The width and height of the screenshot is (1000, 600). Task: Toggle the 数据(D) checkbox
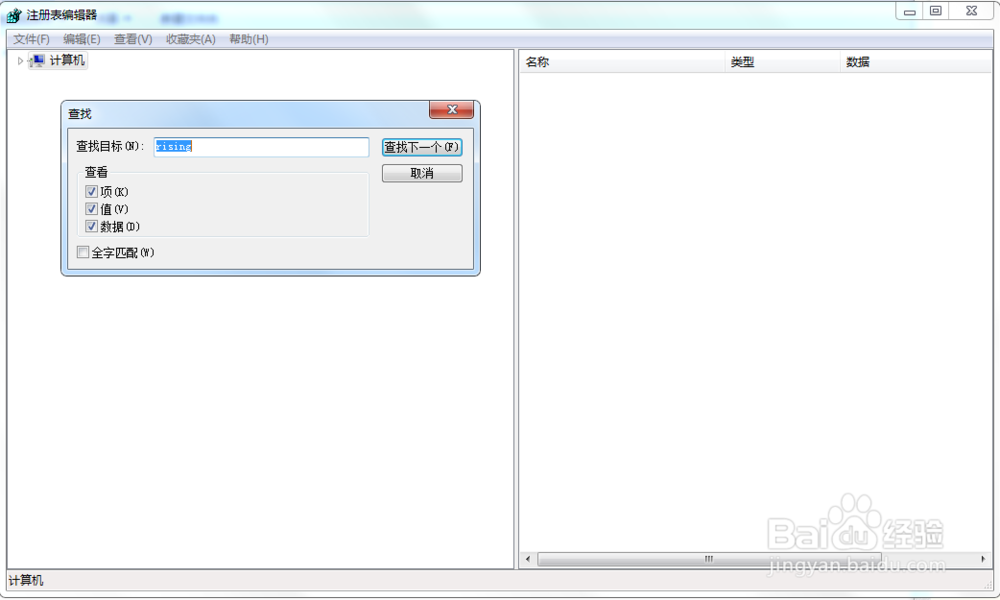point(91,226)
